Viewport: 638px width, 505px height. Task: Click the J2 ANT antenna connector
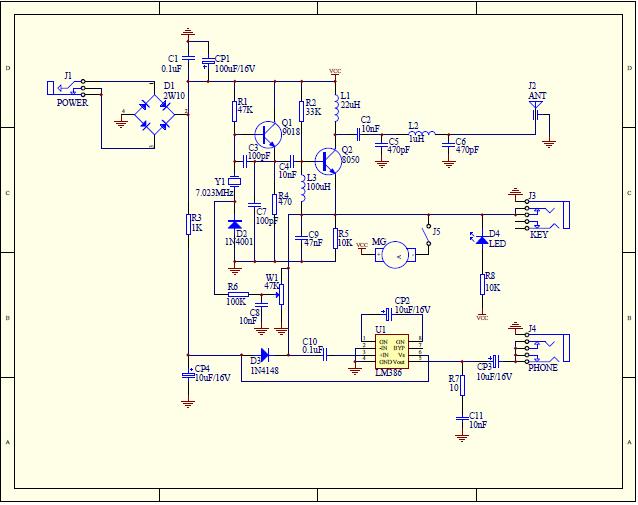click(536, 111)
